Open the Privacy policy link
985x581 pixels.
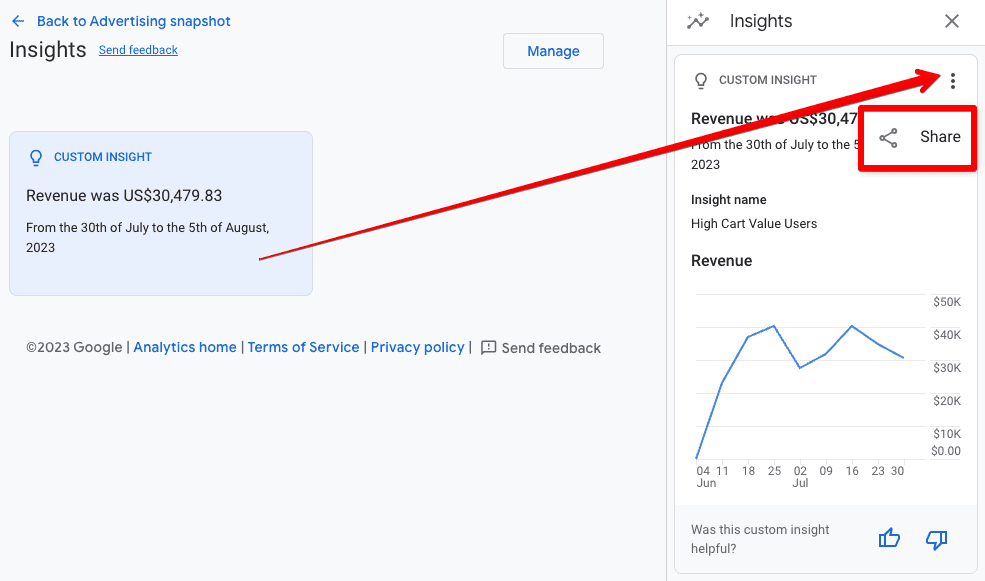[417, 347]
